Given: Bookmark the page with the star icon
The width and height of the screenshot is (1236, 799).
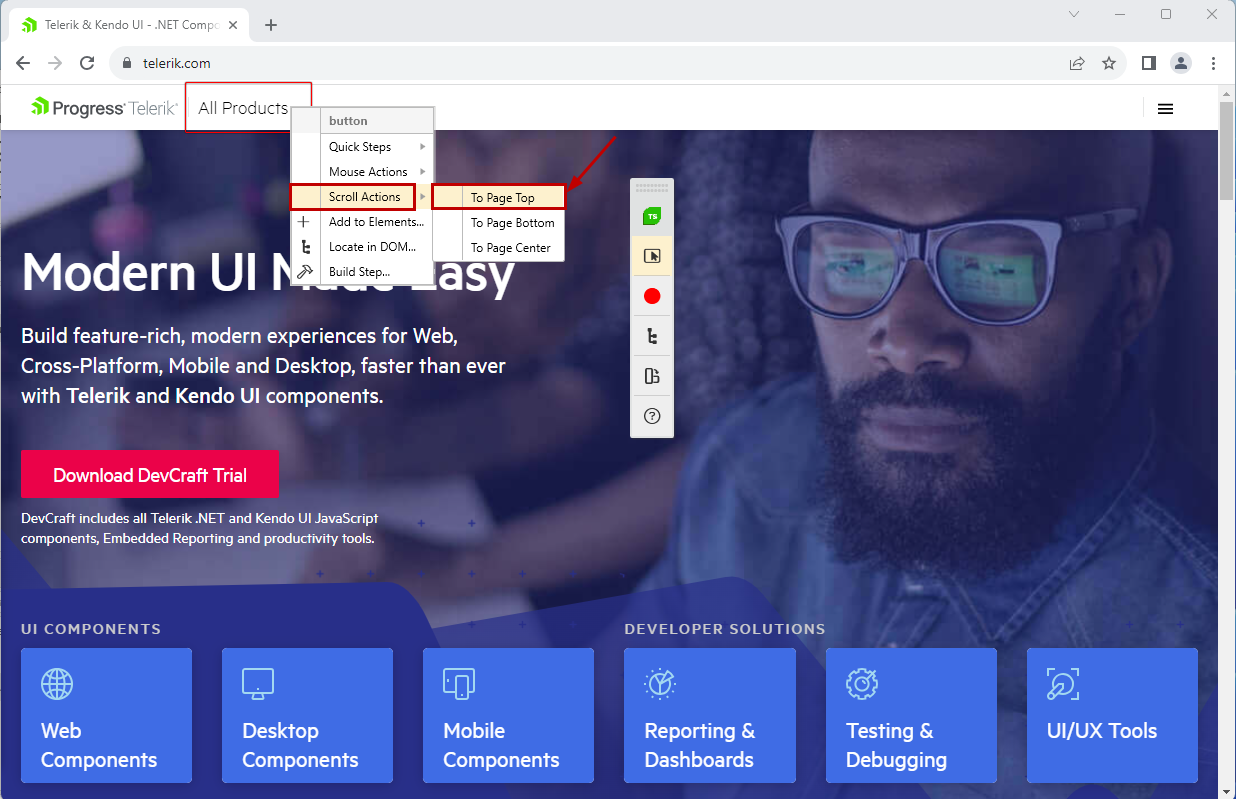Looking at the screenshot, I should (1109, 63).
